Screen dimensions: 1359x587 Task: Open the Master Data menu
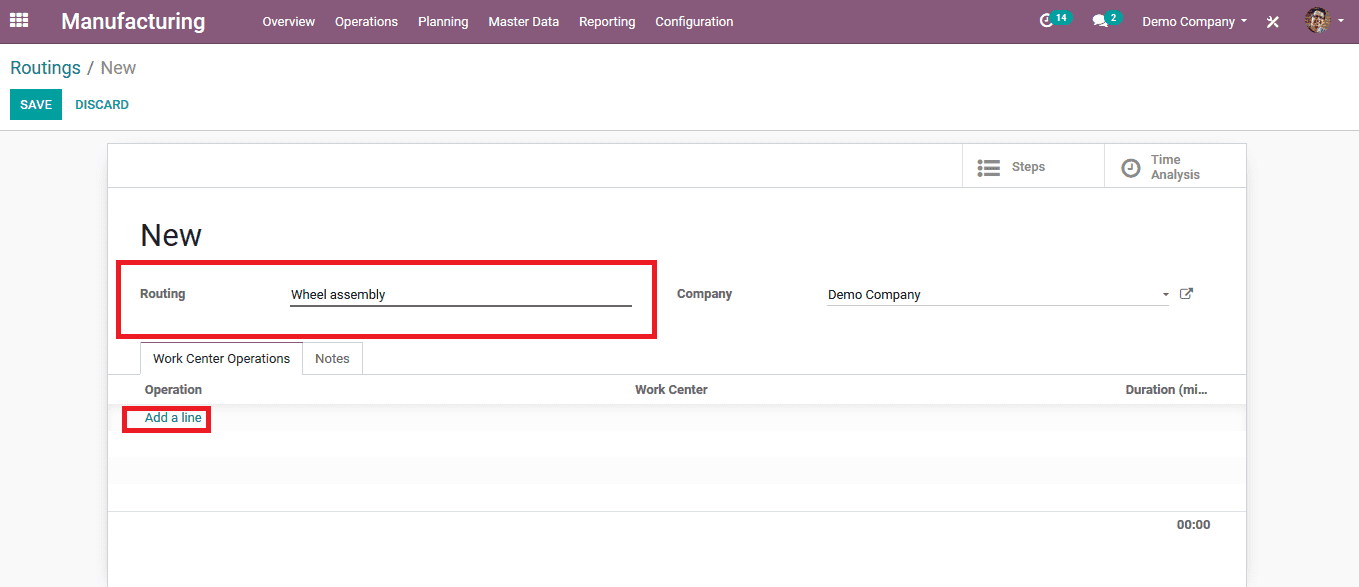(x=523, y=21)
